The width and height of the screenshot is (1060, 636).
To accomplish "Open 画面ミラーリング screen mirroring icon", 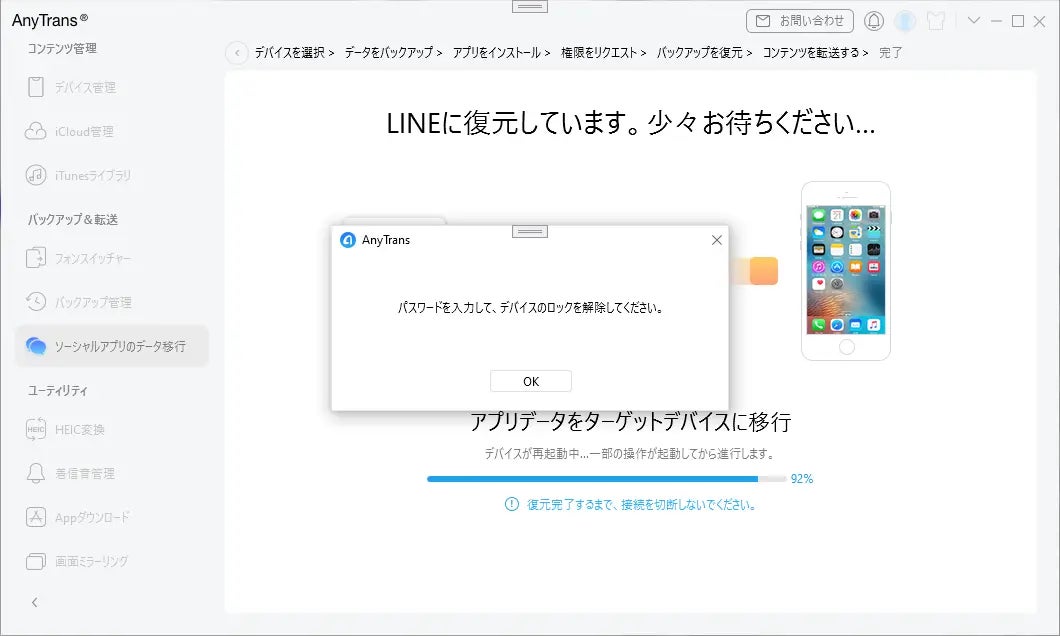I will coord(36,561).
